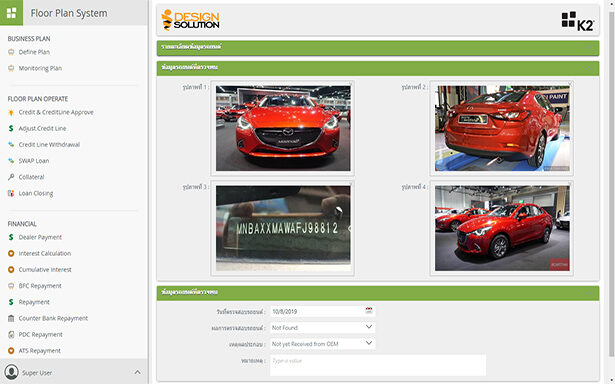Image resolution: width=615 pixels, height=384 pixels.
Task: Click the K2 logo
Action: pos(577,21)
